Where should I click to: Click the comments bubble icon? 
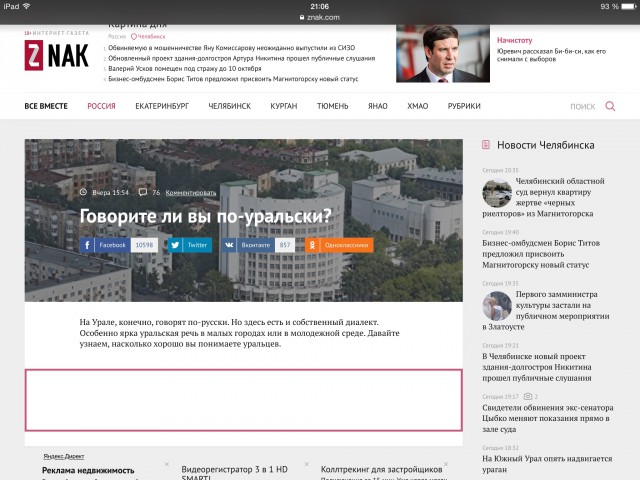click(143, 192)
